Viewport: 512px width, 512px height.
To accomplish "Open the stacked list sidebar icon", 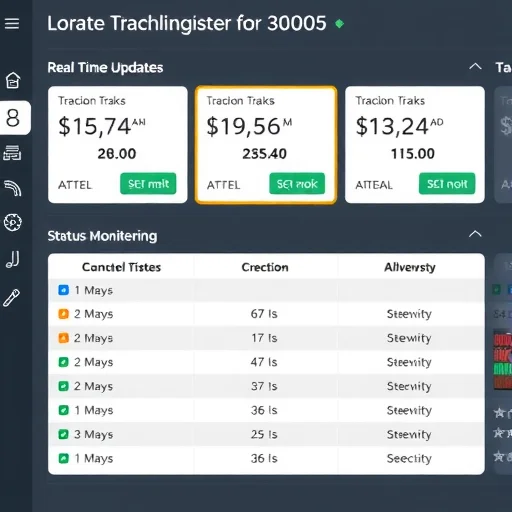I will tap(12, 153).
